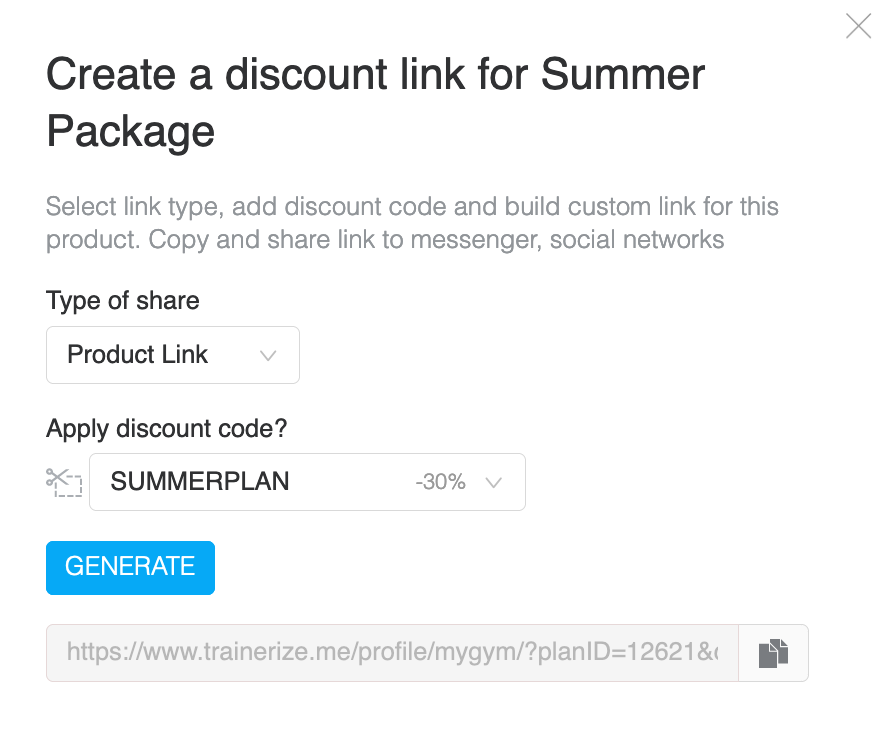Expand the chevron beside -30%
This screenshot has height=740, width=892.
pos(493,483)
